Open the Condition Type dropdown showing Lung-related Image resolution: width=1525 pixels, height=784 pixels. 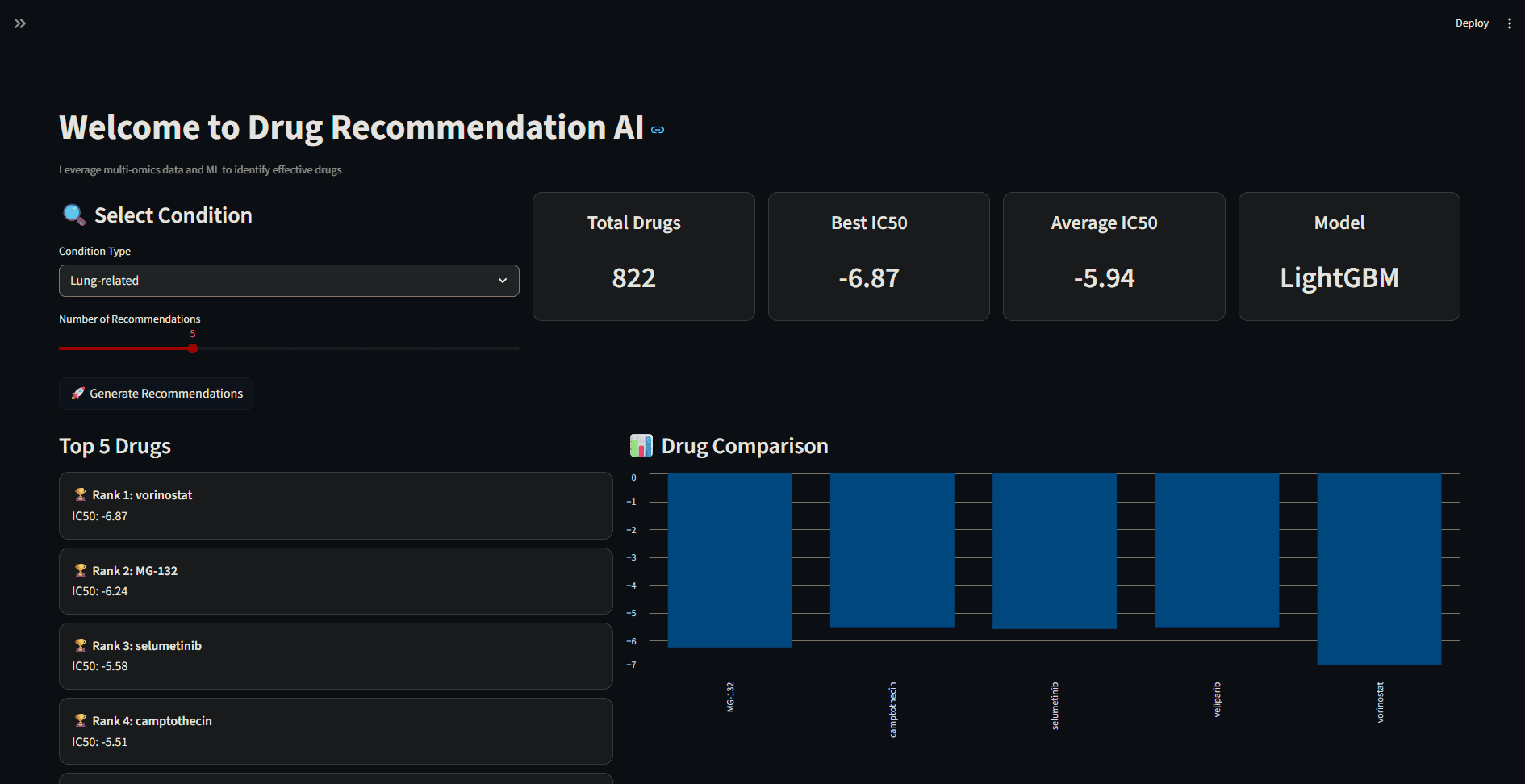[x=289, y=281]
